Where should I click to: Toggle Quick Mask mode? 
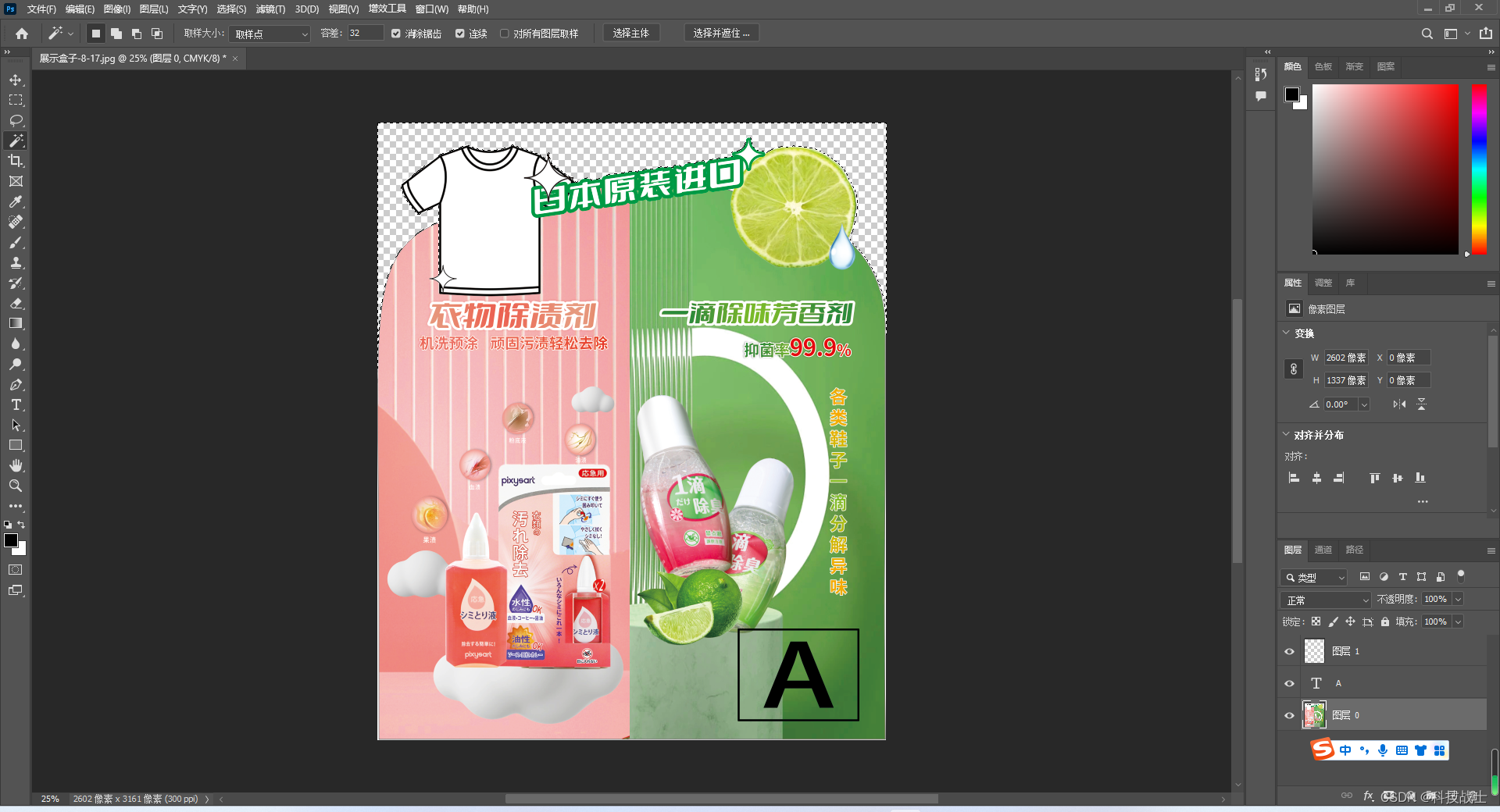(x=16, y=570)
